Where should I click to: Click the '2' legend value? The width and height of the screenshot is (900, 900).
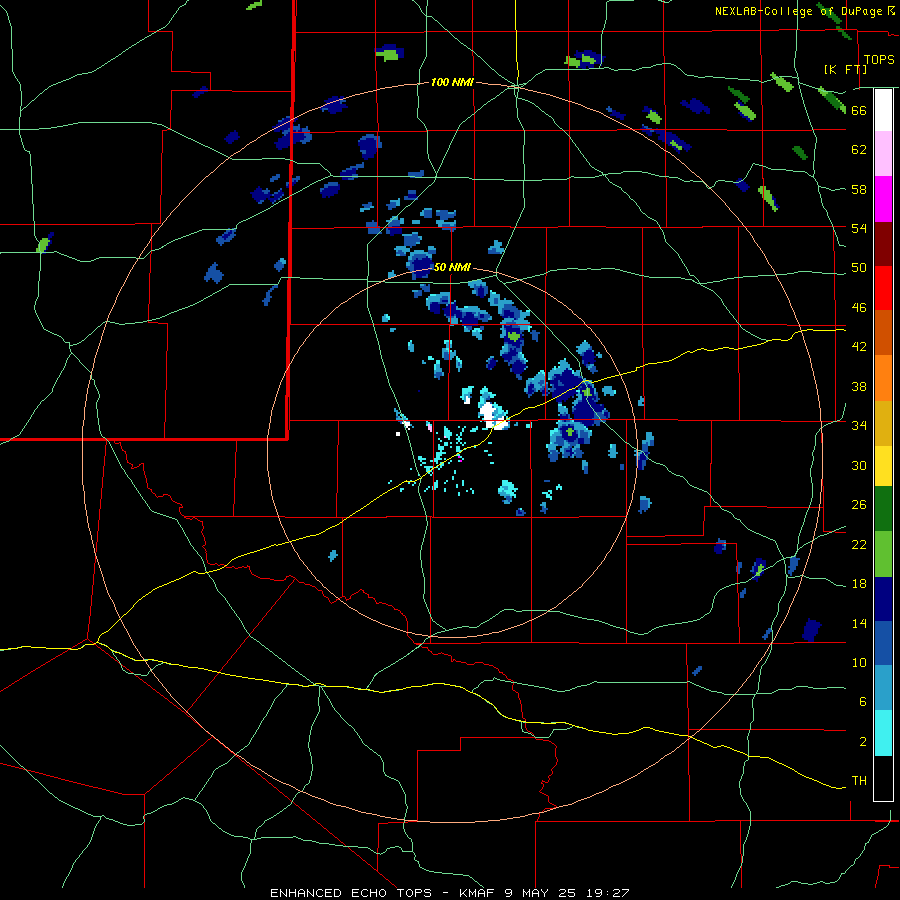tap(863, 742)
